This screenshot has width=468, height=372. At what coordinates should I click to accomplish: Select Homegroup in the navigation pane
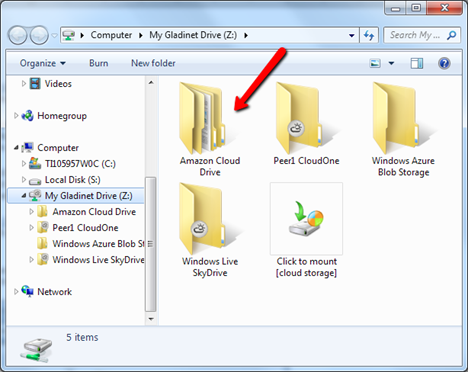pos(62,116)
